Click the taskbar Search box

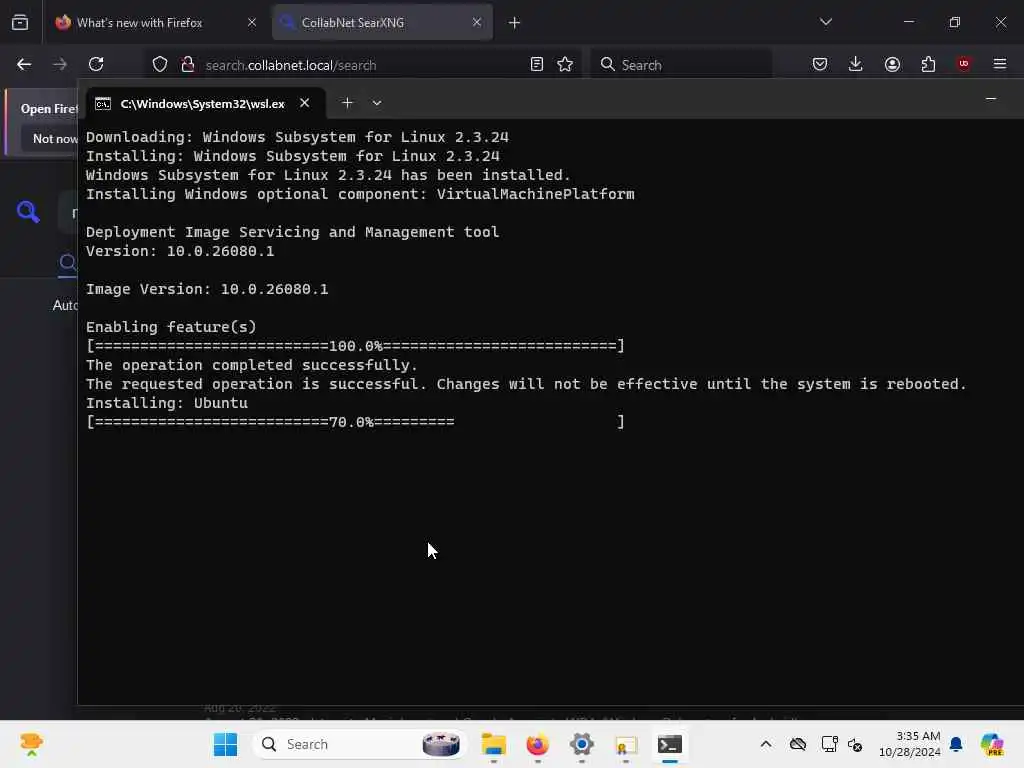(359, 744)
